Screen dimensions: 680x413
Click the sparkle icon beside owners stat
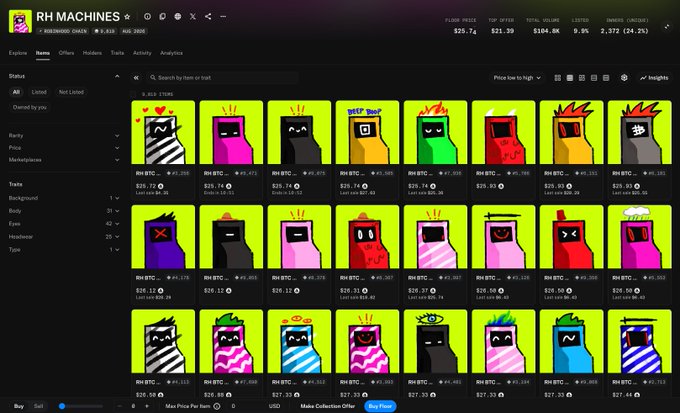tap(667, 27)
